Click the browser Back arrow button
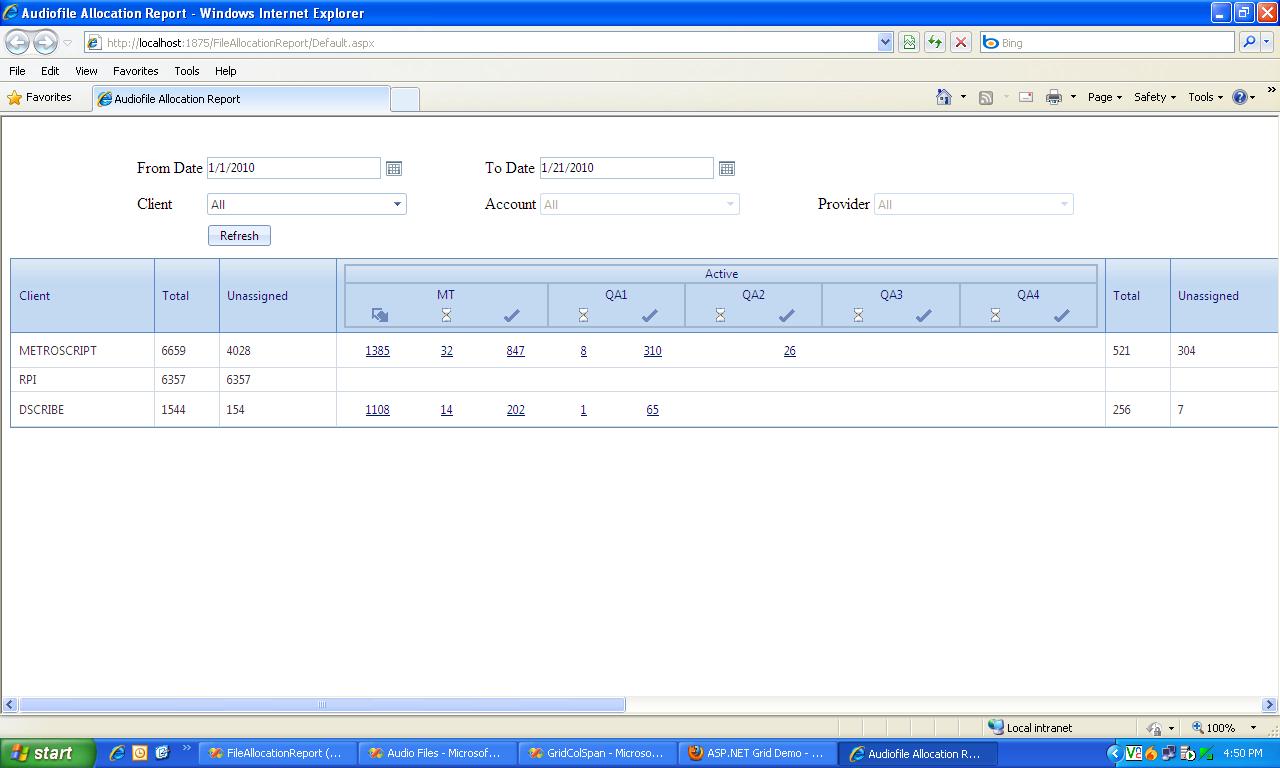The height and width of the screenshot is (768, 1280). tap(18, 42)
